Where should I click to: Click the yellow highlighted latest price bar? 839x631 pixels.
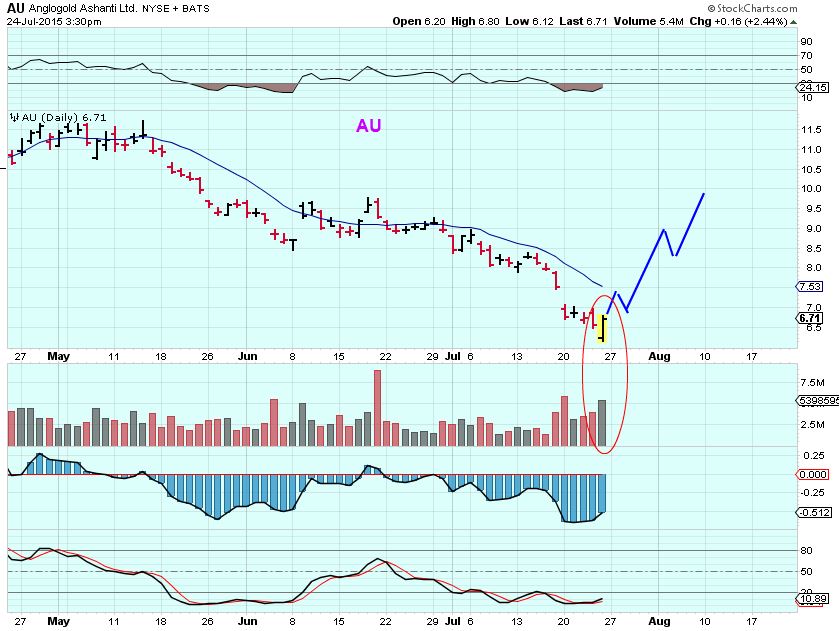(602, 329)
